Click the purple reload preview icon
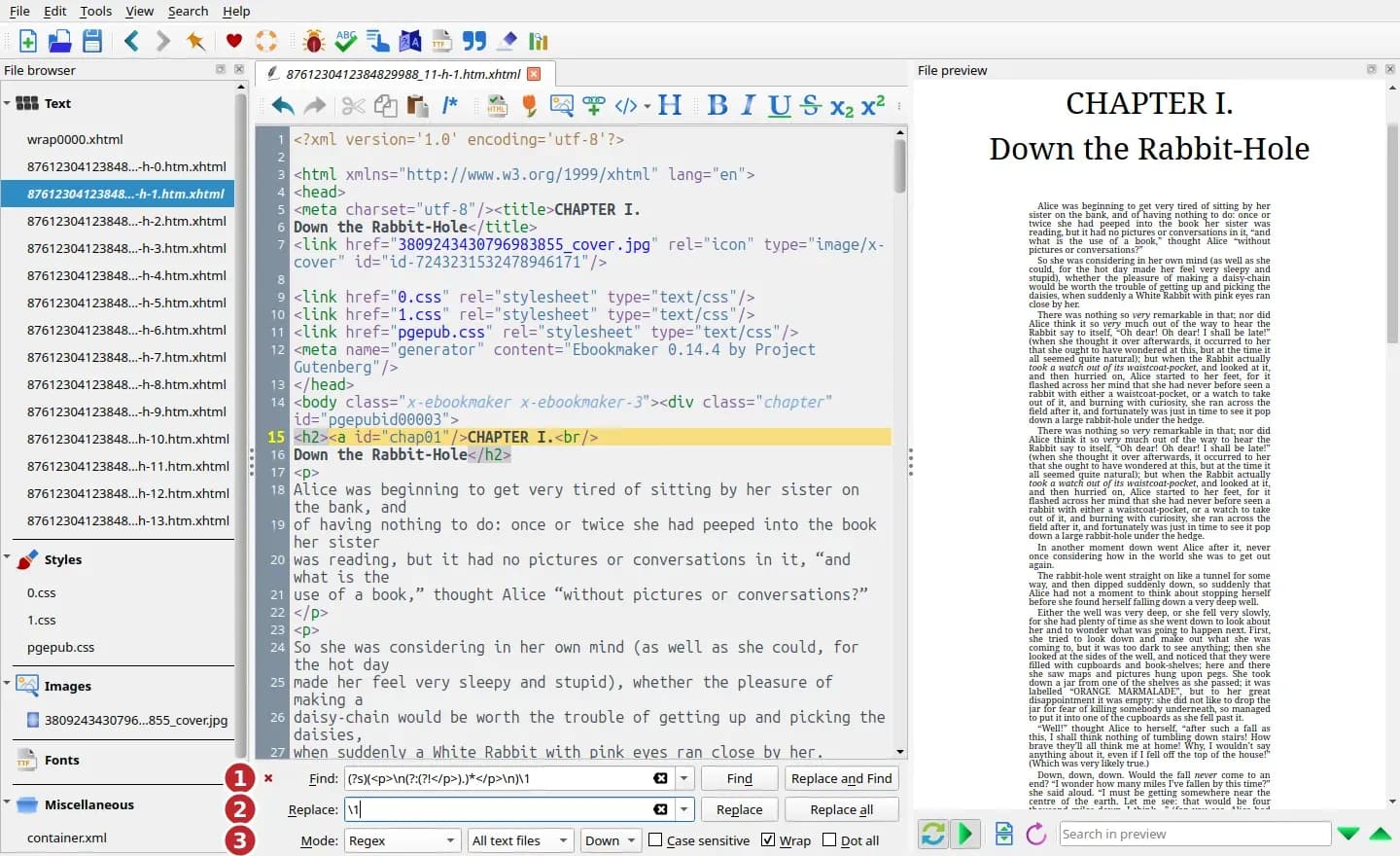The image size is (1400, 856). point(1036,834)
